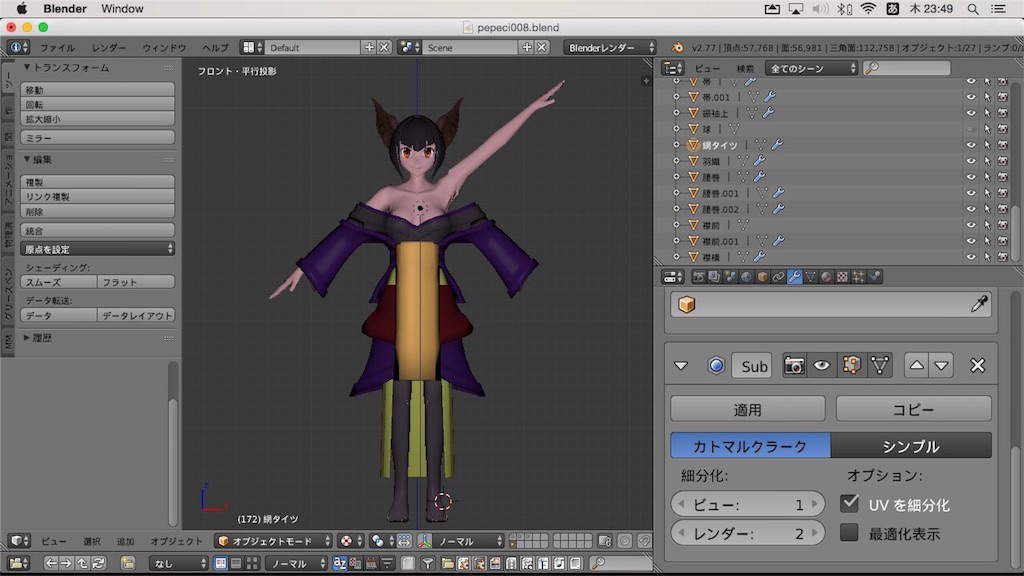Image resolution: width=1024 pixels, height=576 pixels.
Task: Remove the Sub modifier with X
Action: [x=978, y=366]
